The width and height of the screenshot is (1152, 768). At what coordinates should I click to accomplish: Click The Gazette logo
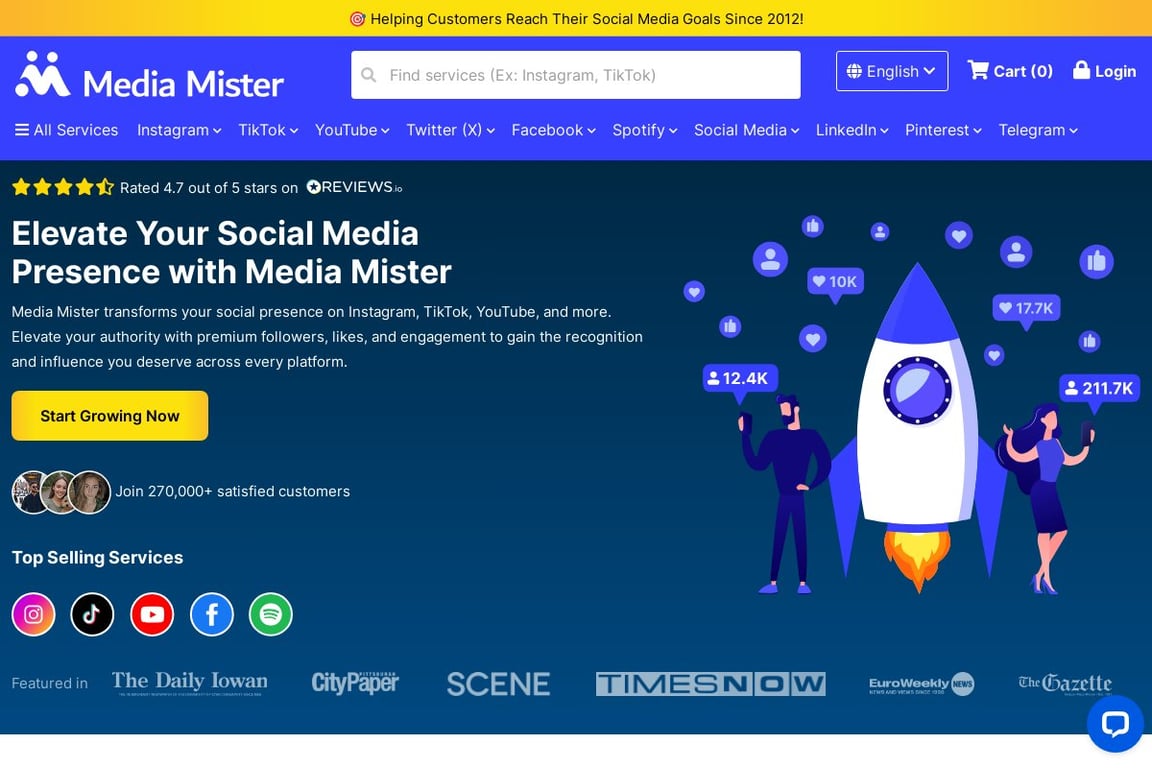point(1065,683)
